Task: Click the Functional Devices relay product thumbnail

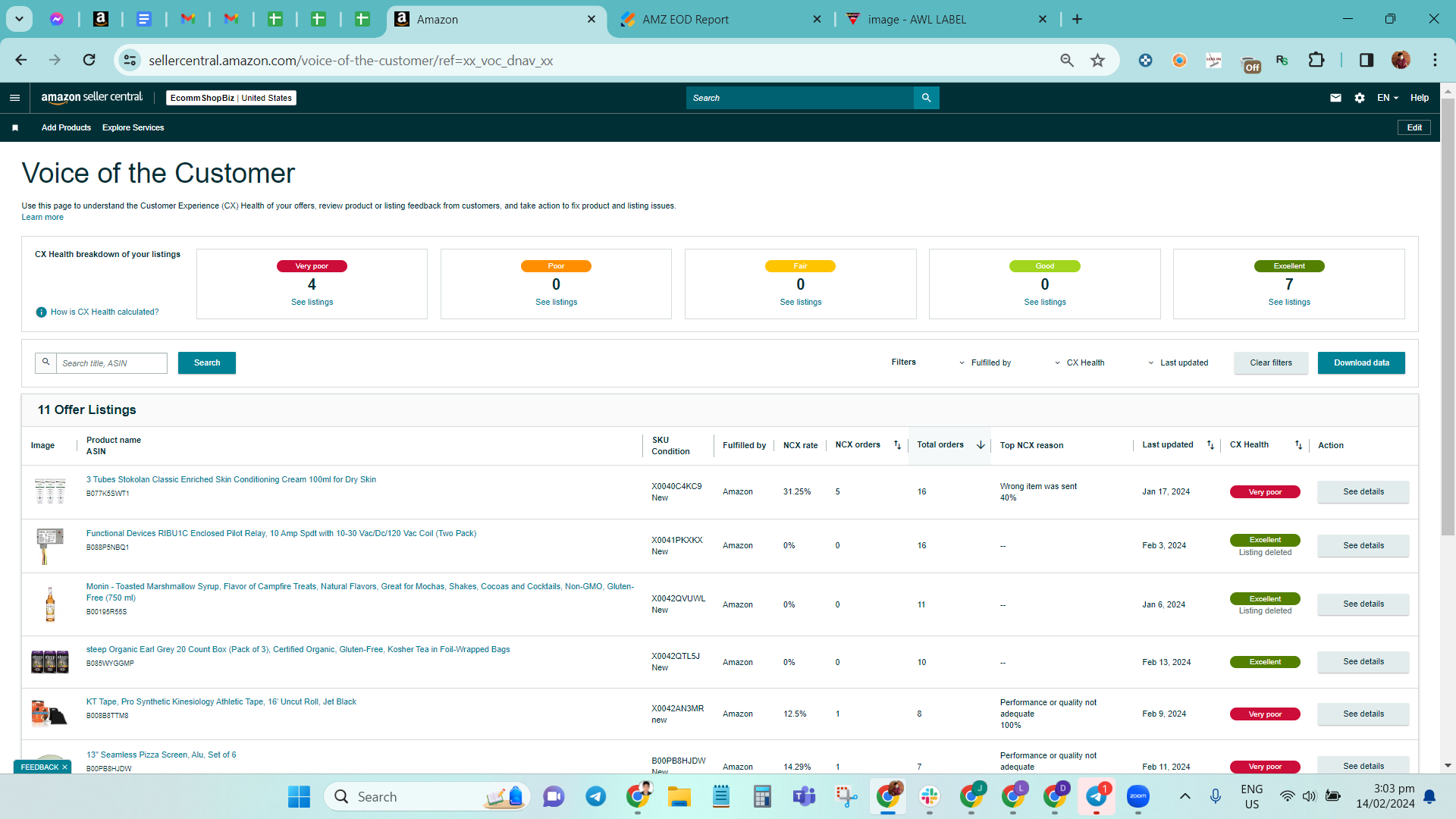Action: 50,546
